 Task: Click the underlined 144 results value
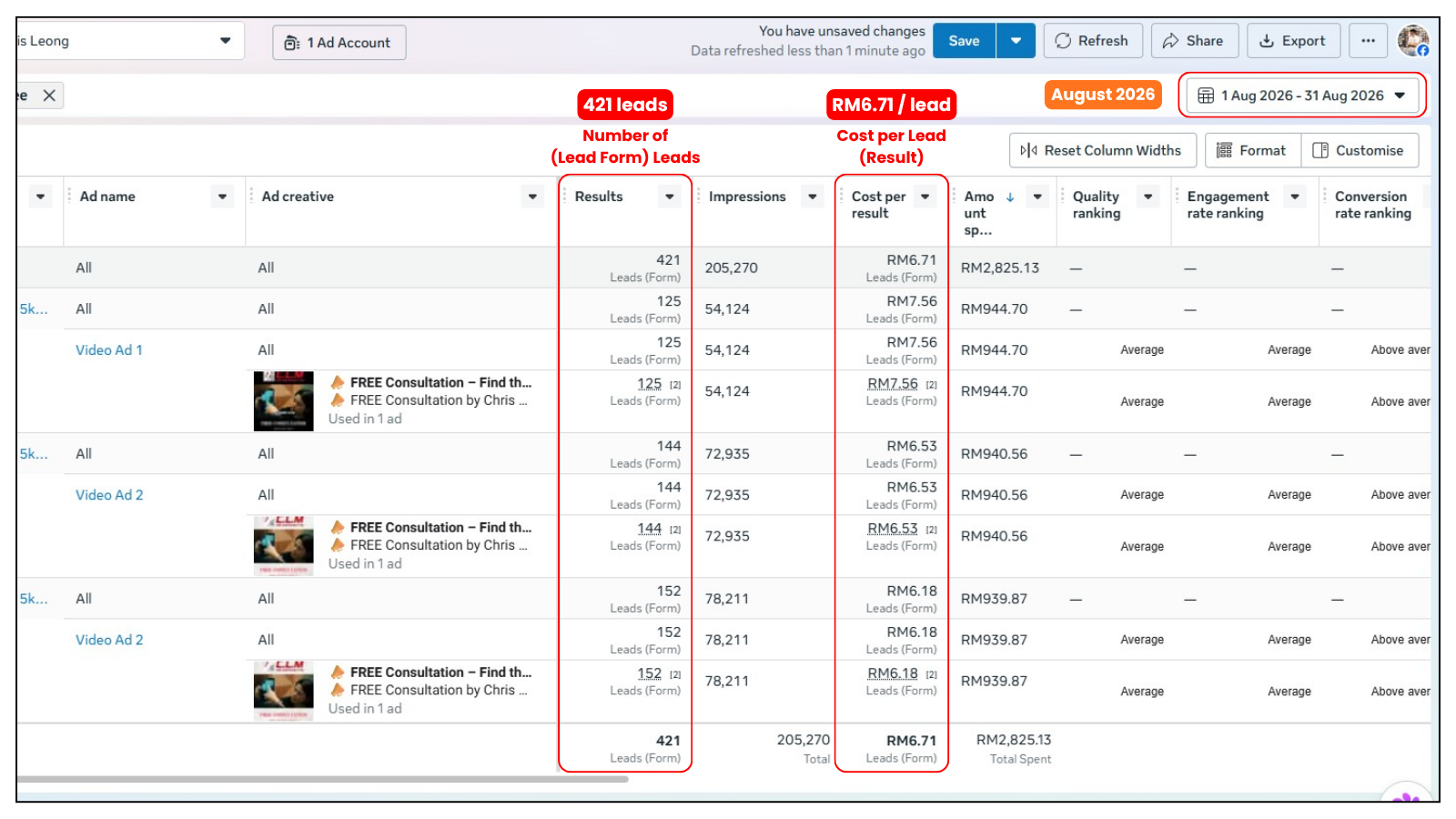650,529
